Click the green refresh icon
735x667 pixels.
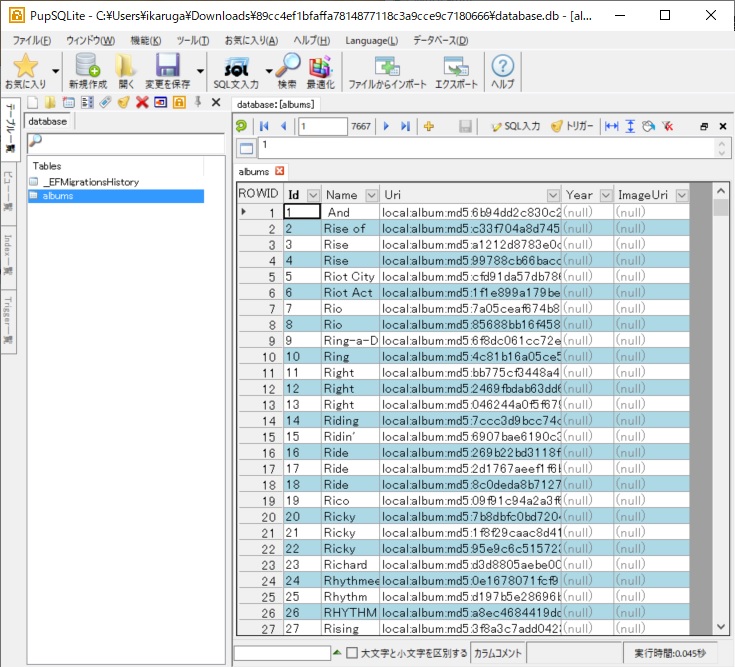(x=241, y=126)
